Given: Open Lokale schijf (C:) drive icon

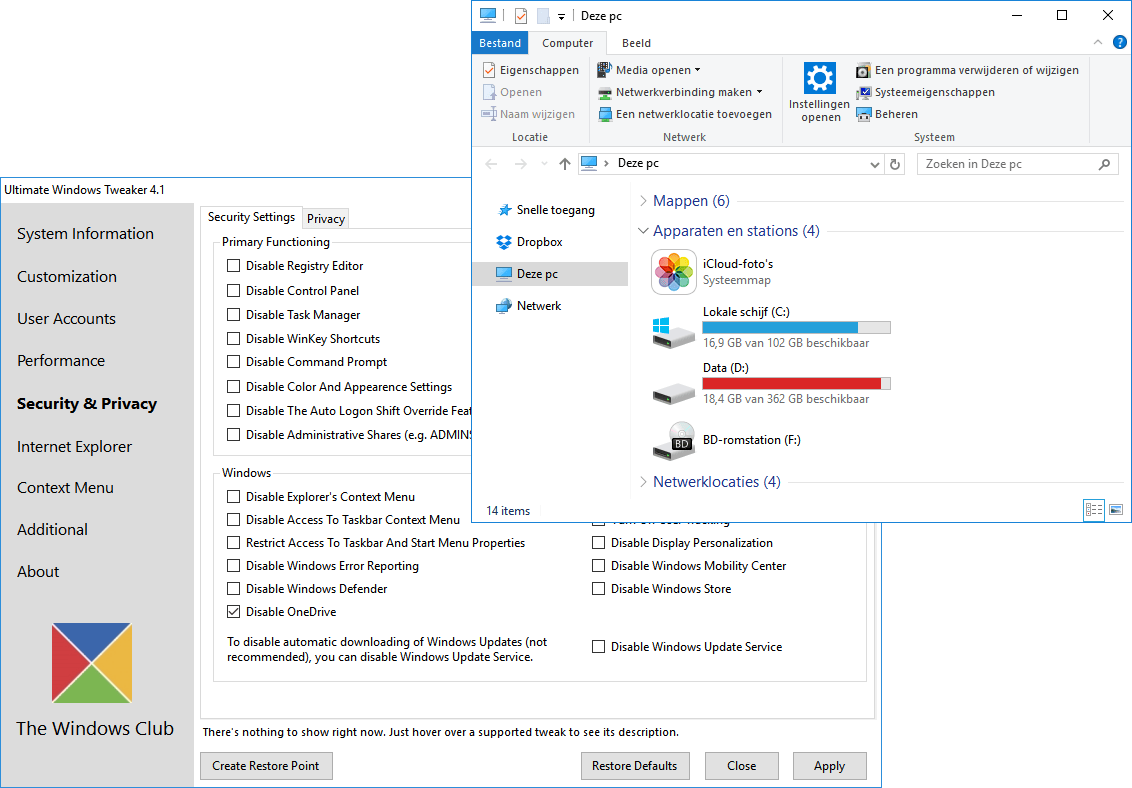Looking at the screenshot, I should pos(673,333).
